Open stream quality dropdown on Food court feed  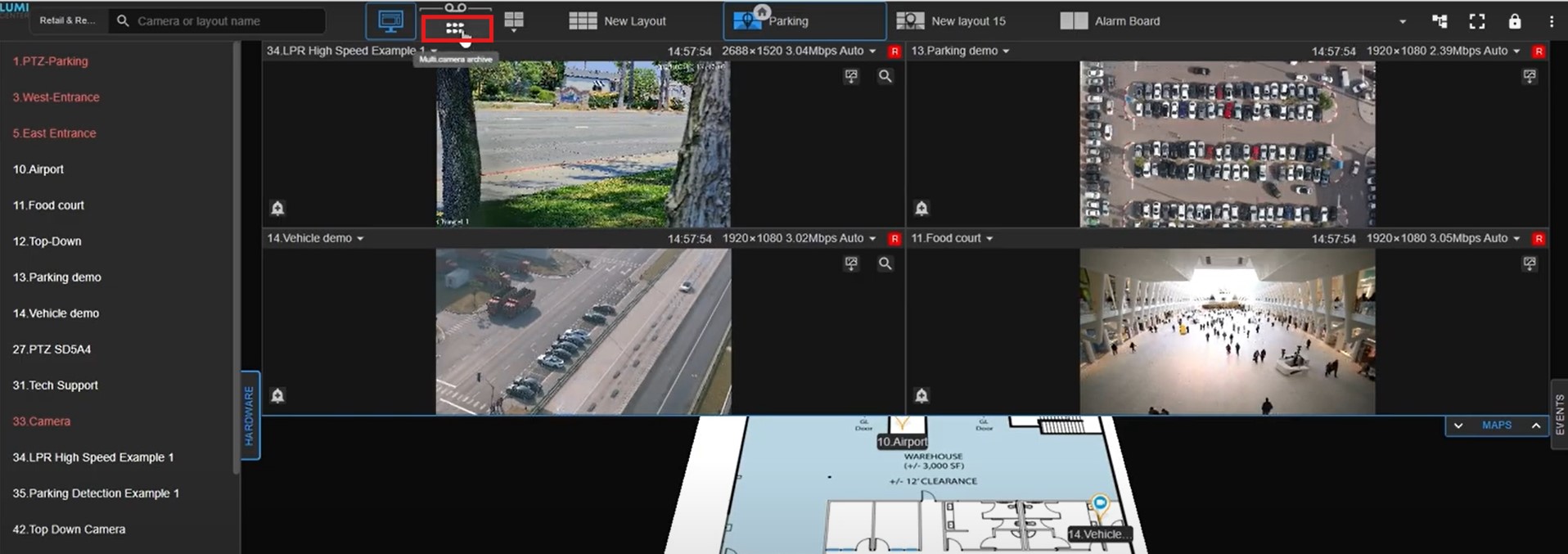(x=1516, y=239)
